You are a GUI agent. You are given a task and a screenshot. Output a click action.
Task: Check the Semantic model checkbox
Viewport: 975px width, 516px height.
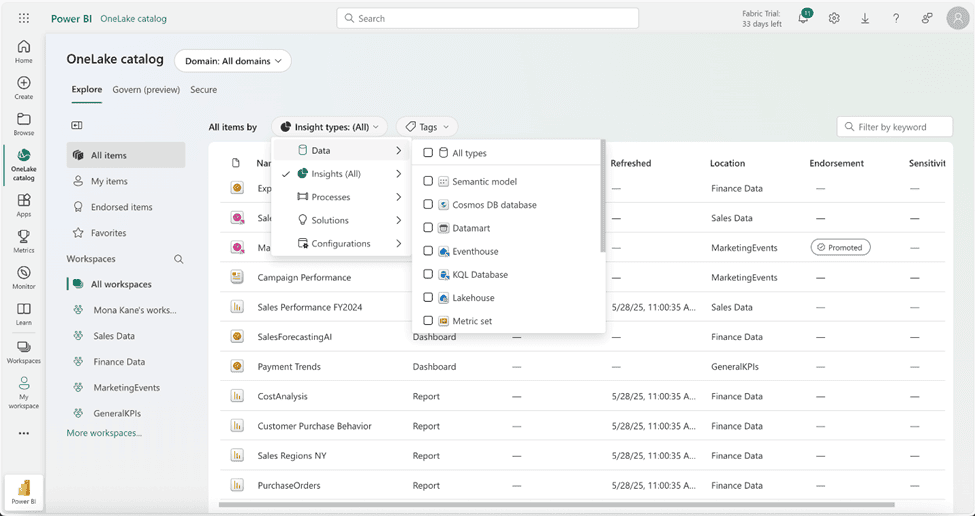[428, 182]
